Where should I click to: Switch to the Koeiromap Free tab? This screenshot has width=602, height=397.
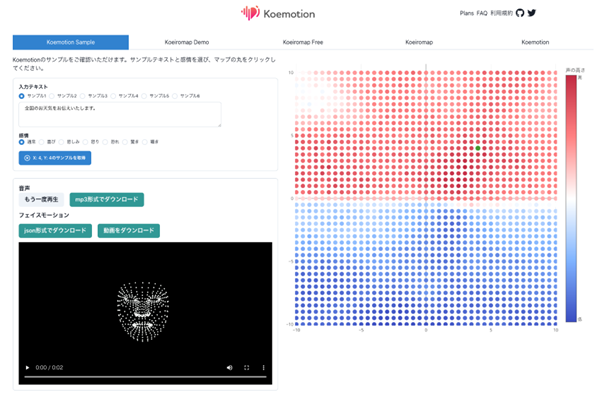(x=303, y=42)
